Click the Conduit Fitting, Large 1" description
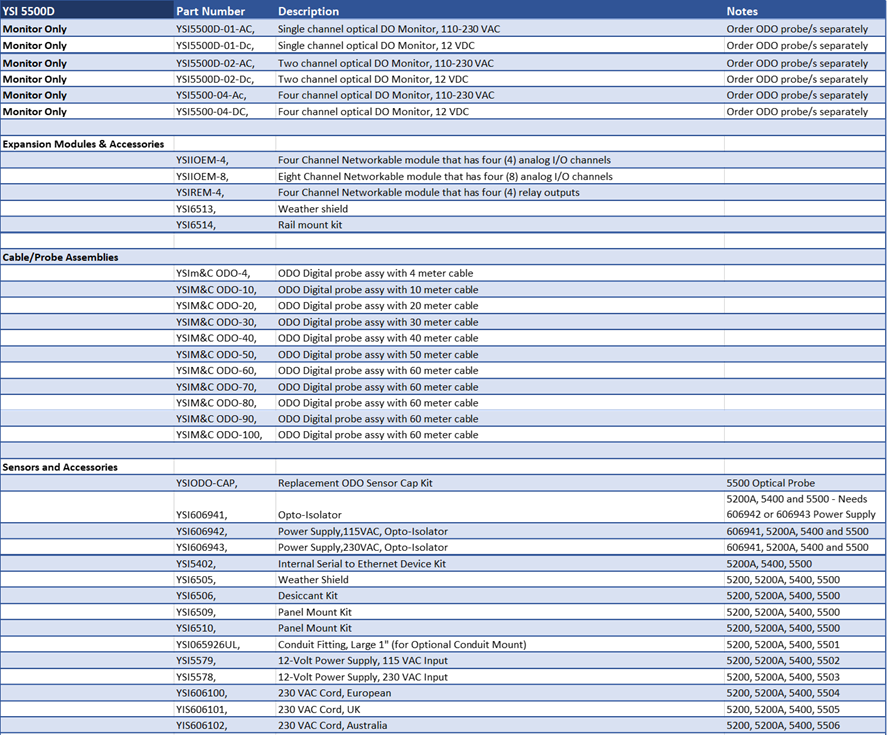The height and width of the screenshot is (735, 887). [402, 644]
